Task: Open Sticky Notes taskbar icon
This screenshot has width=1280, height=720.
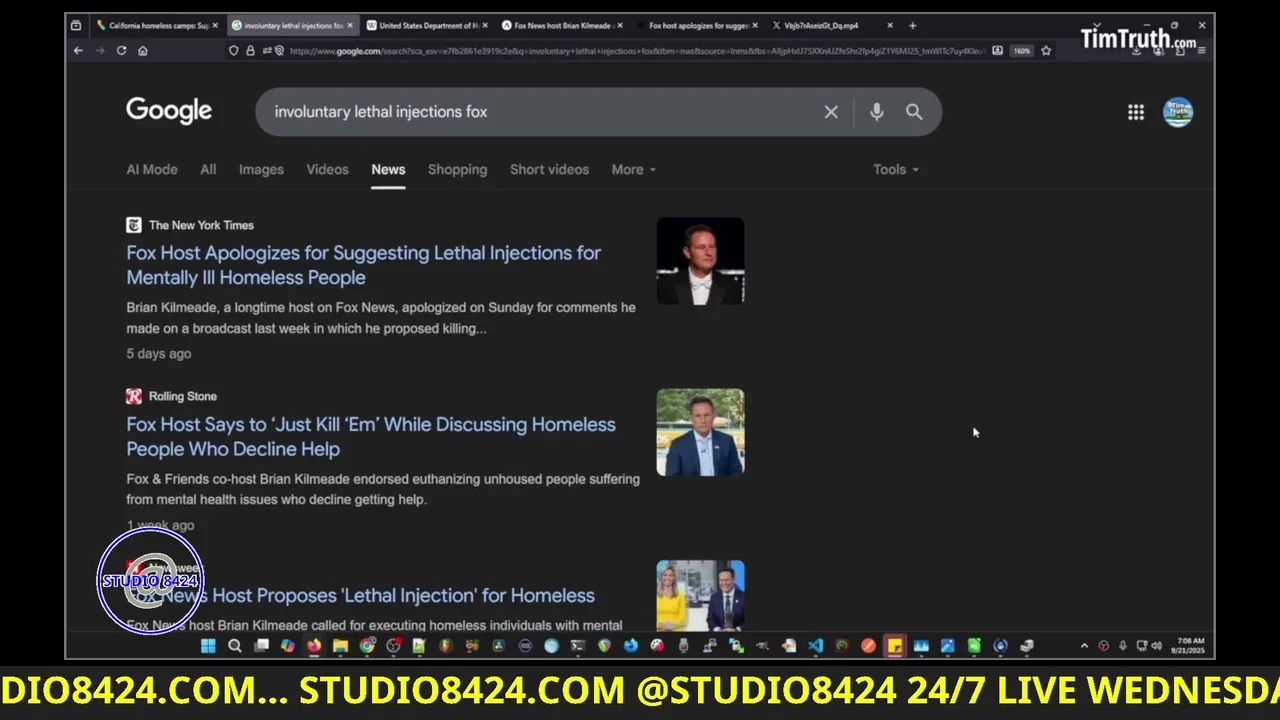Action: pyautogui.click(x=894, y=646)
